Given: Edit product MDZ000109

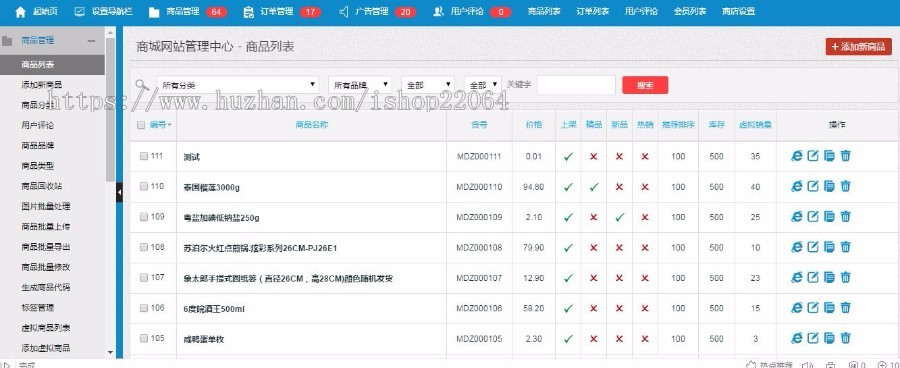Looking at the screenshot, I should tap(813, 216).
